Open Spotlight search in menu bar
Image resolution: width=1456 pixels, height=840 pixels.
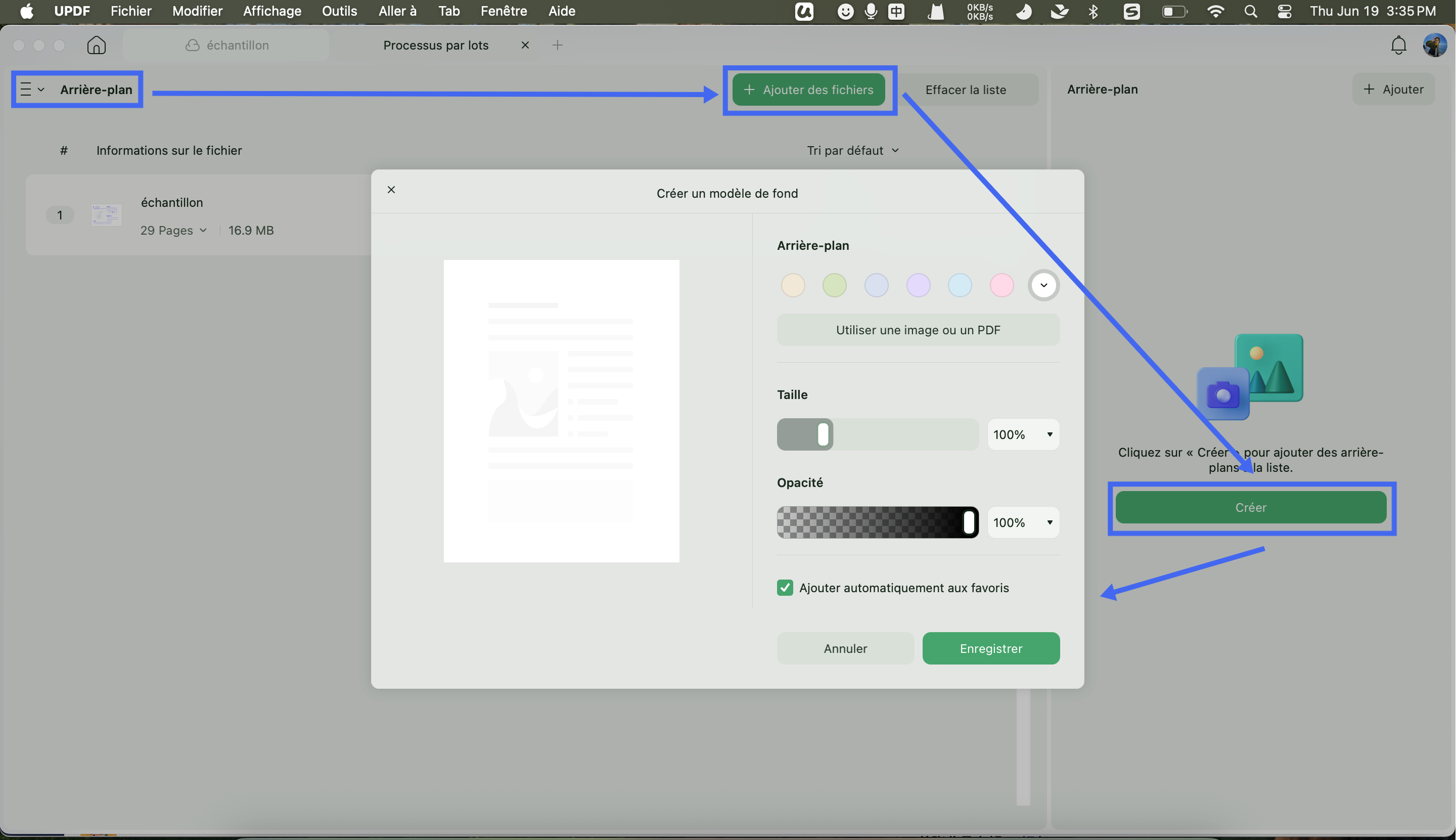1250,12
